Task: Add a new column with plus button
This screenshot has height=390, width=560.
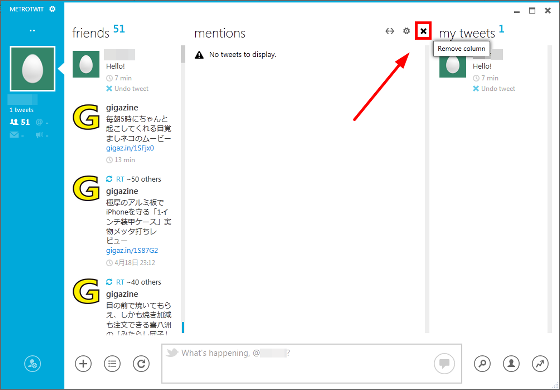Action: [83, 364]
